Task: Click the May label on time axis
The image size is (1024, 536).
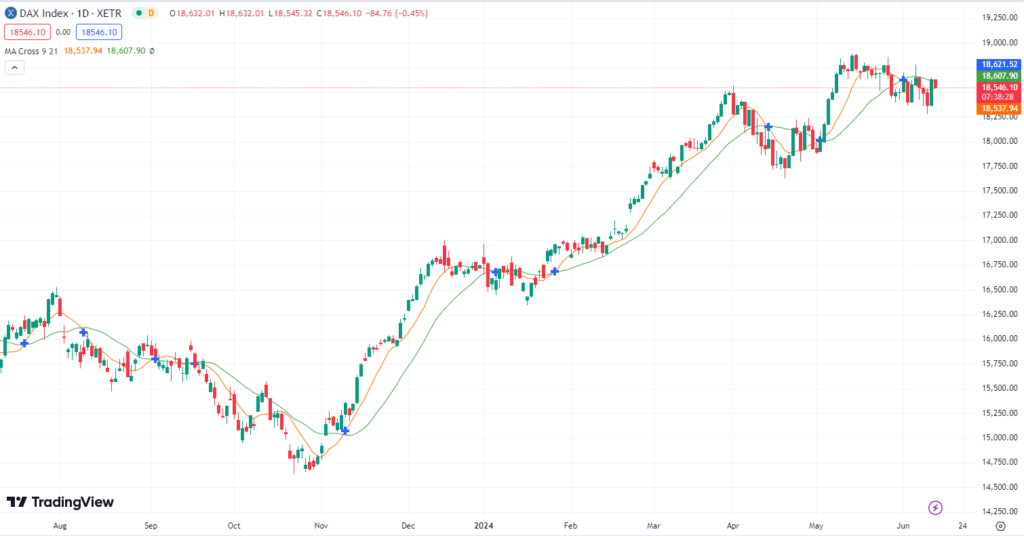Action: pyautogui.click(x=816, y=526)
